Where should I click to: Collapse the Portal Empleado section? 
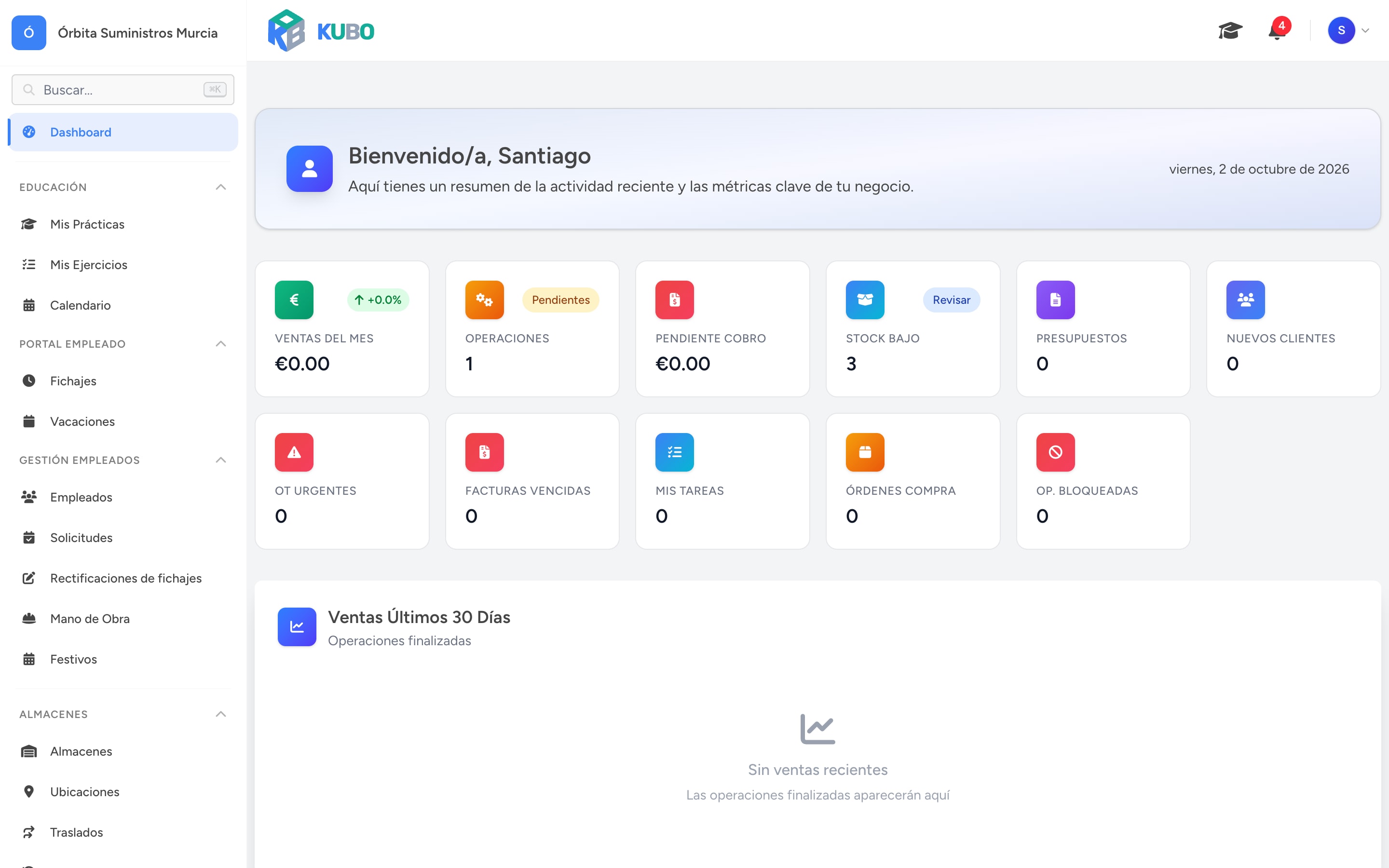[x=221, y=344]
